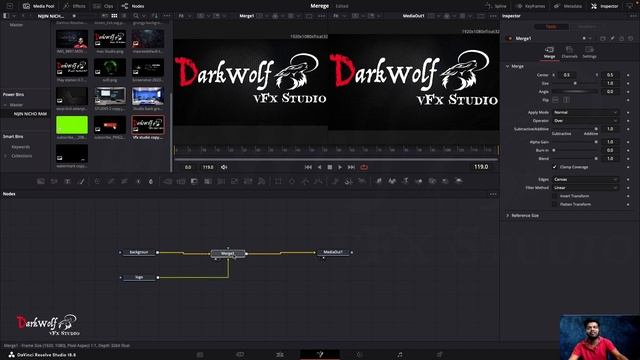Switch to the Media page icon
640x360 pixels.
[200, 355]
